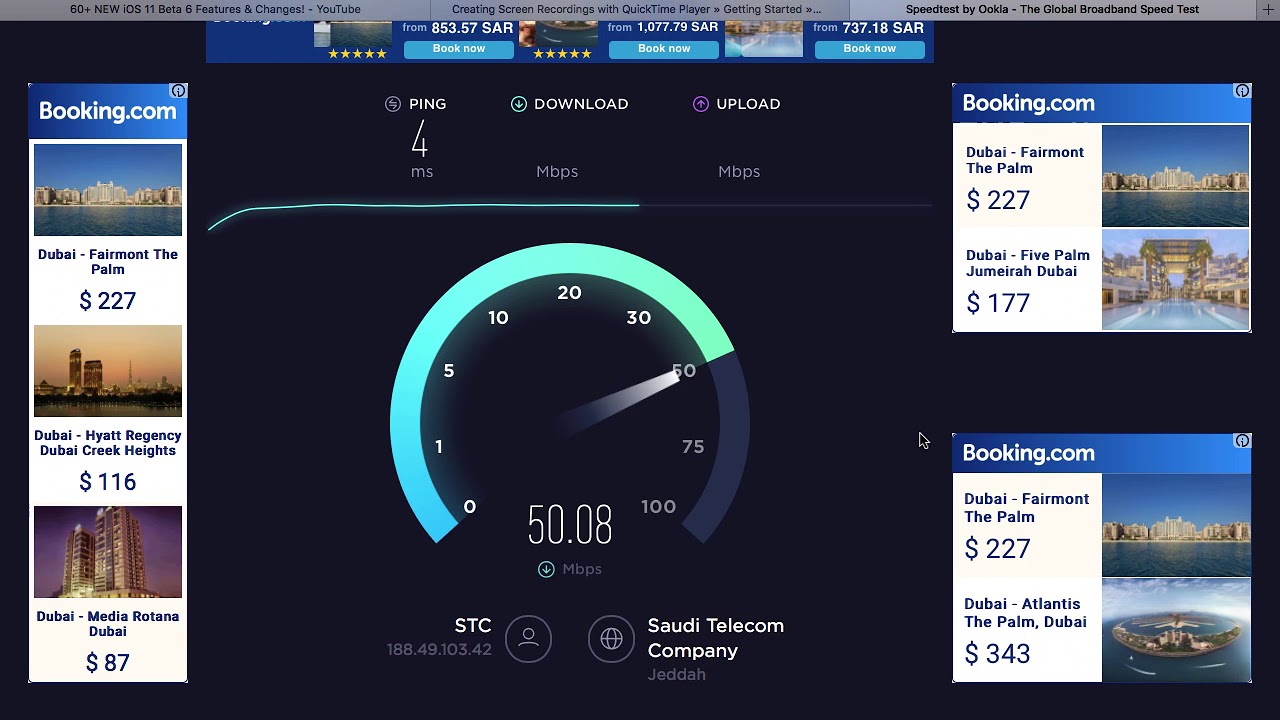Click the STC provider name
Screen dimensions: 1280x720
(x=473, y=626)
